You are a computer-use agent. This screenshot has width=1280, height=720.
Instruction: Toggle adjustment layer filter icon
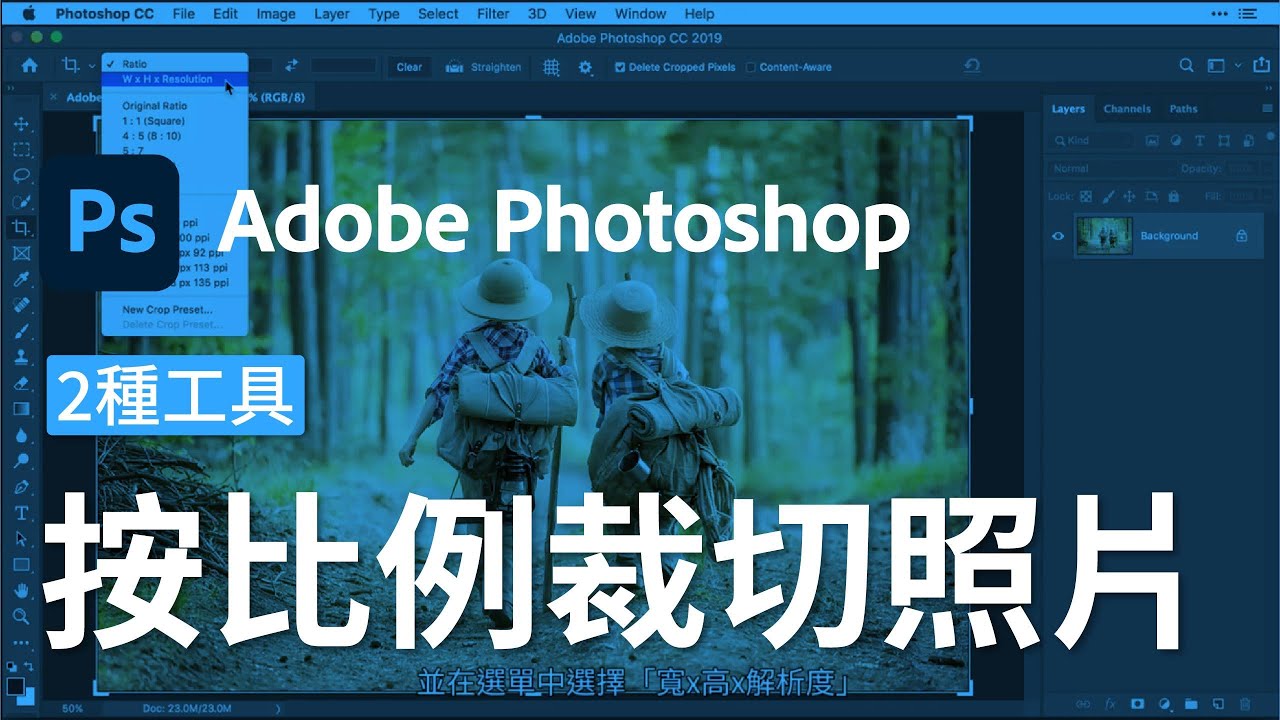point(1176,141)
